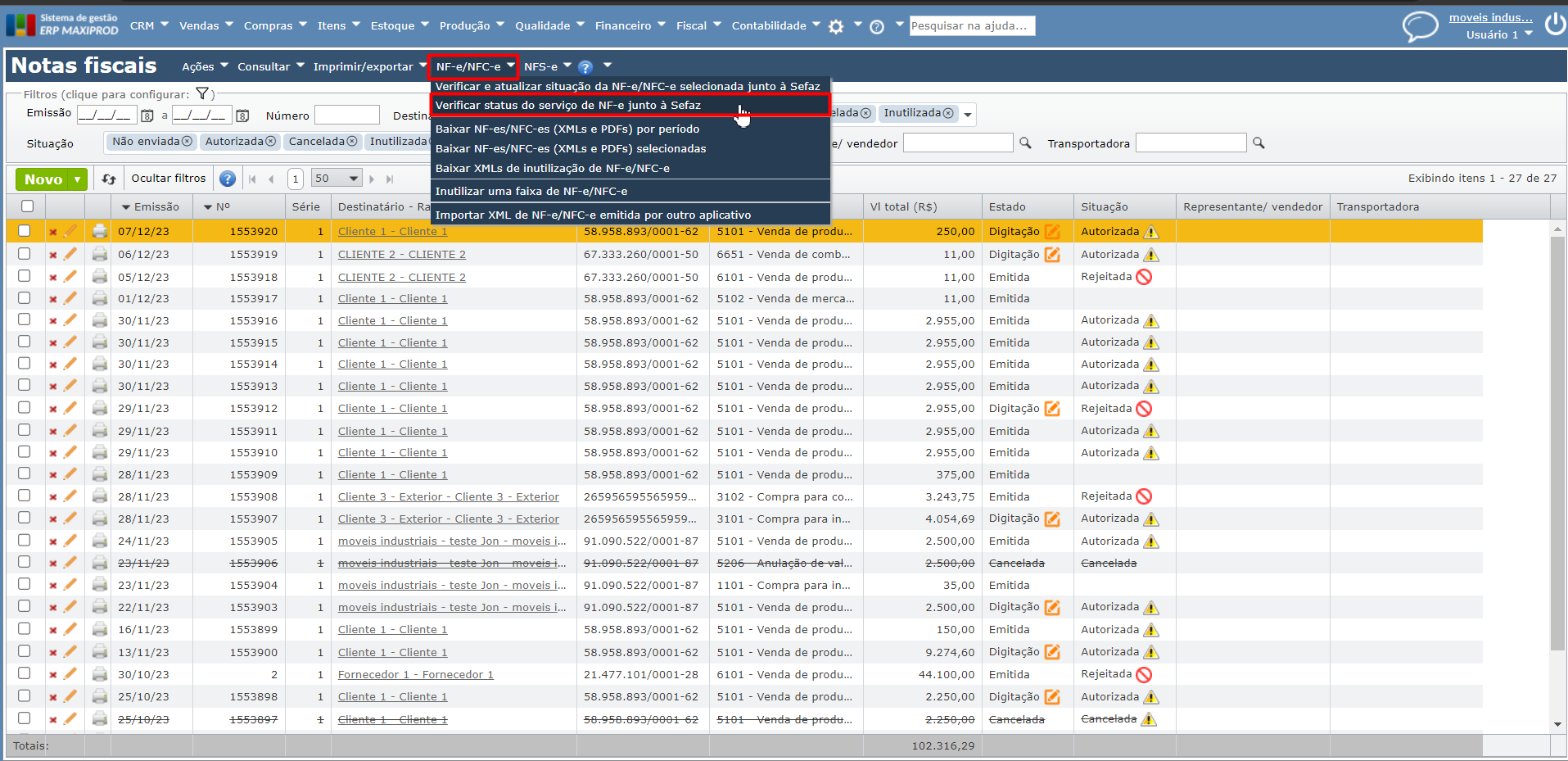Image resolution: width=1568 pixels, height=761 pixels.
Task: Delete invoice 1553920 with red X icon
Action: pos(53,232)
